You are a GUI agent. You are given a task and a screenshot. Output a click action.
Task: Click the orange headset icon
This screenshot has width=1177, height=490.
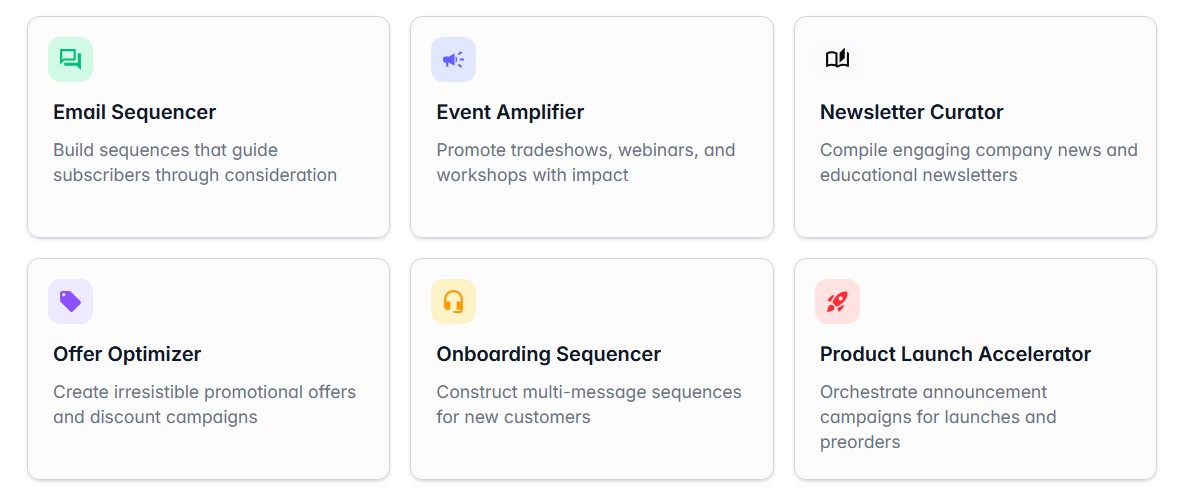[x=453, y=301]
